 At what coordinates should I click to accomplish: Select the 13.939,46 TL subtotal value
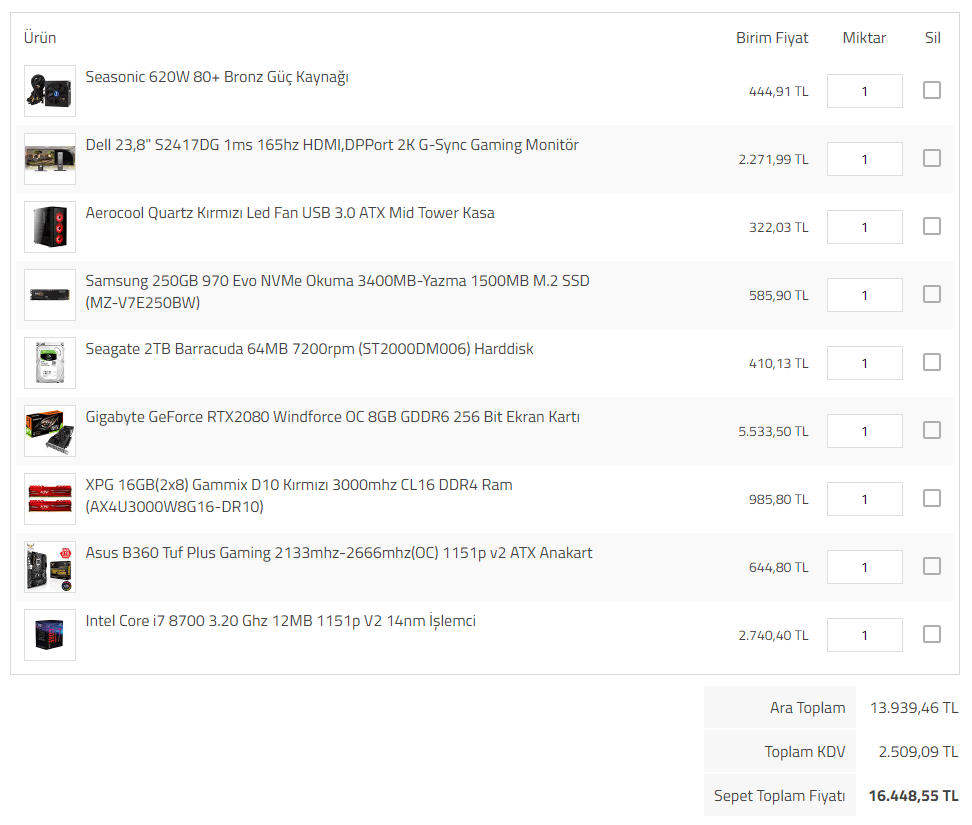pyautogui.click(x=914, y=708)
